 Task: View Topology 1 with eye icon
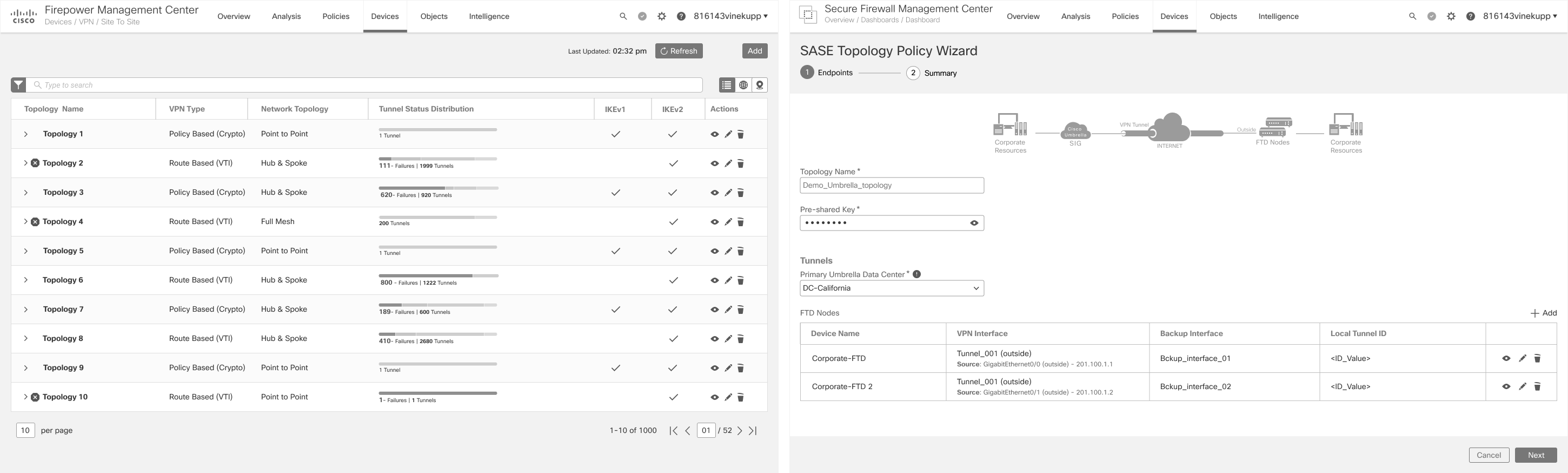715,134
